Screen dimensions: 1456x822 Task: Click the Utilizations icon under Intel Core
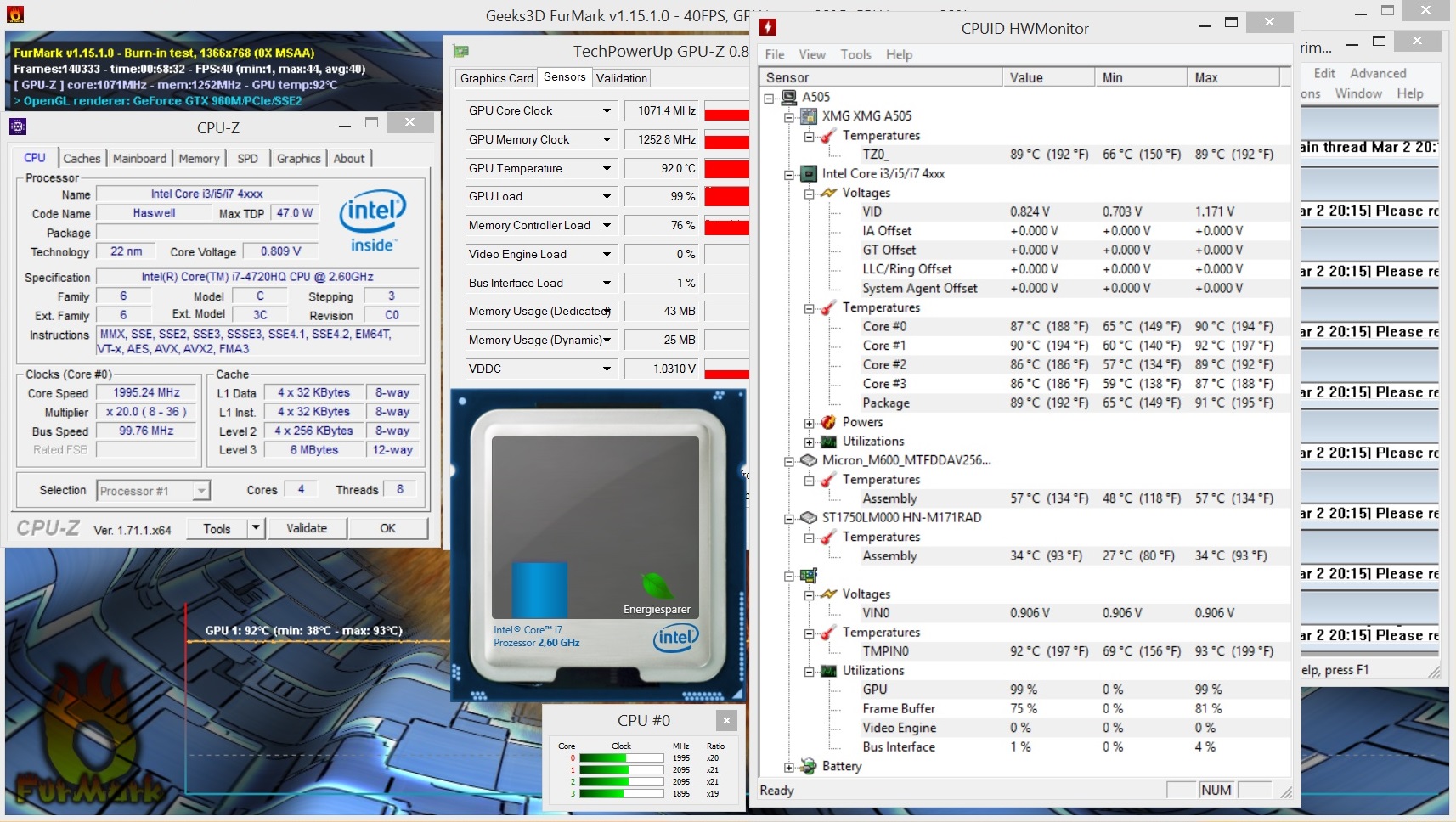pos(829,442)
